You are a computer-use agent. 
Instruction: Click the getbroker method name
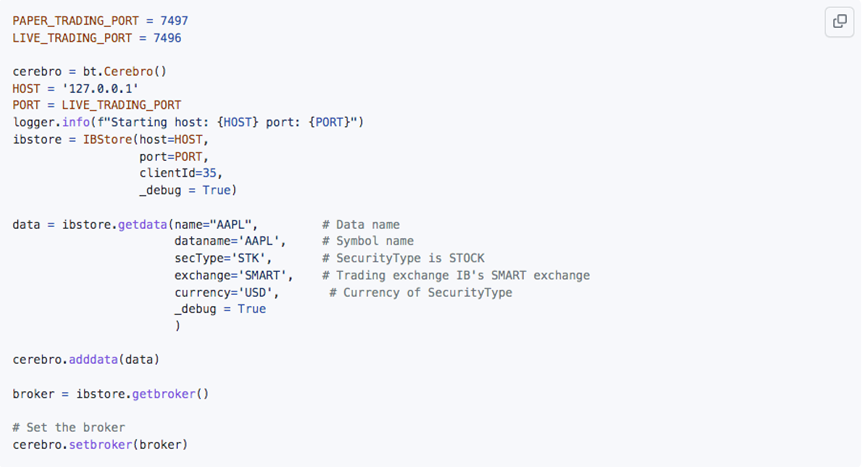[x=163, y=394]
